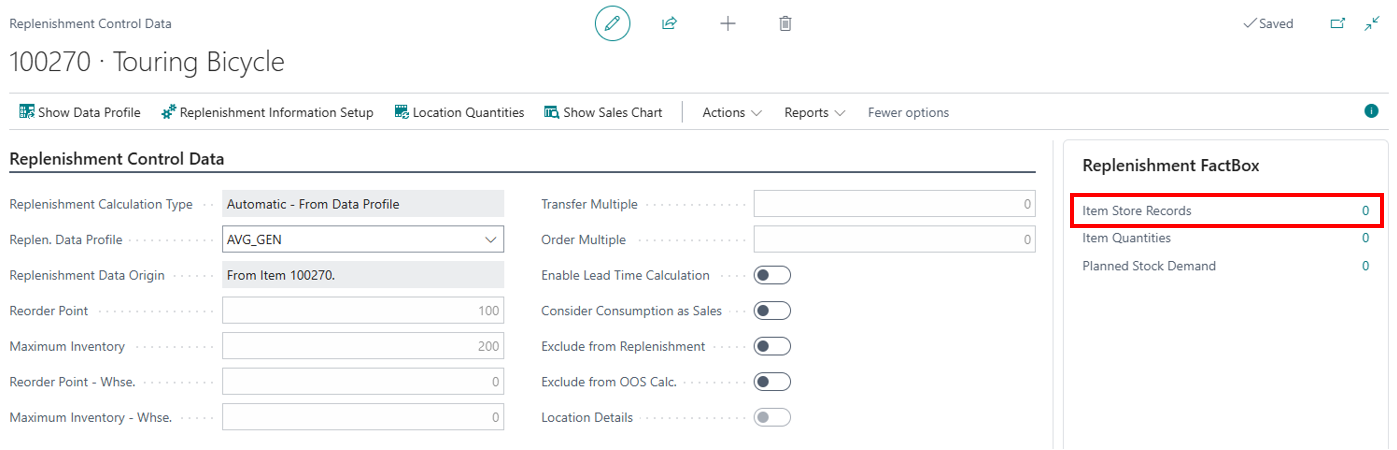
Task: Click the Item Quantities value link
Action: tap(1365, 239)
